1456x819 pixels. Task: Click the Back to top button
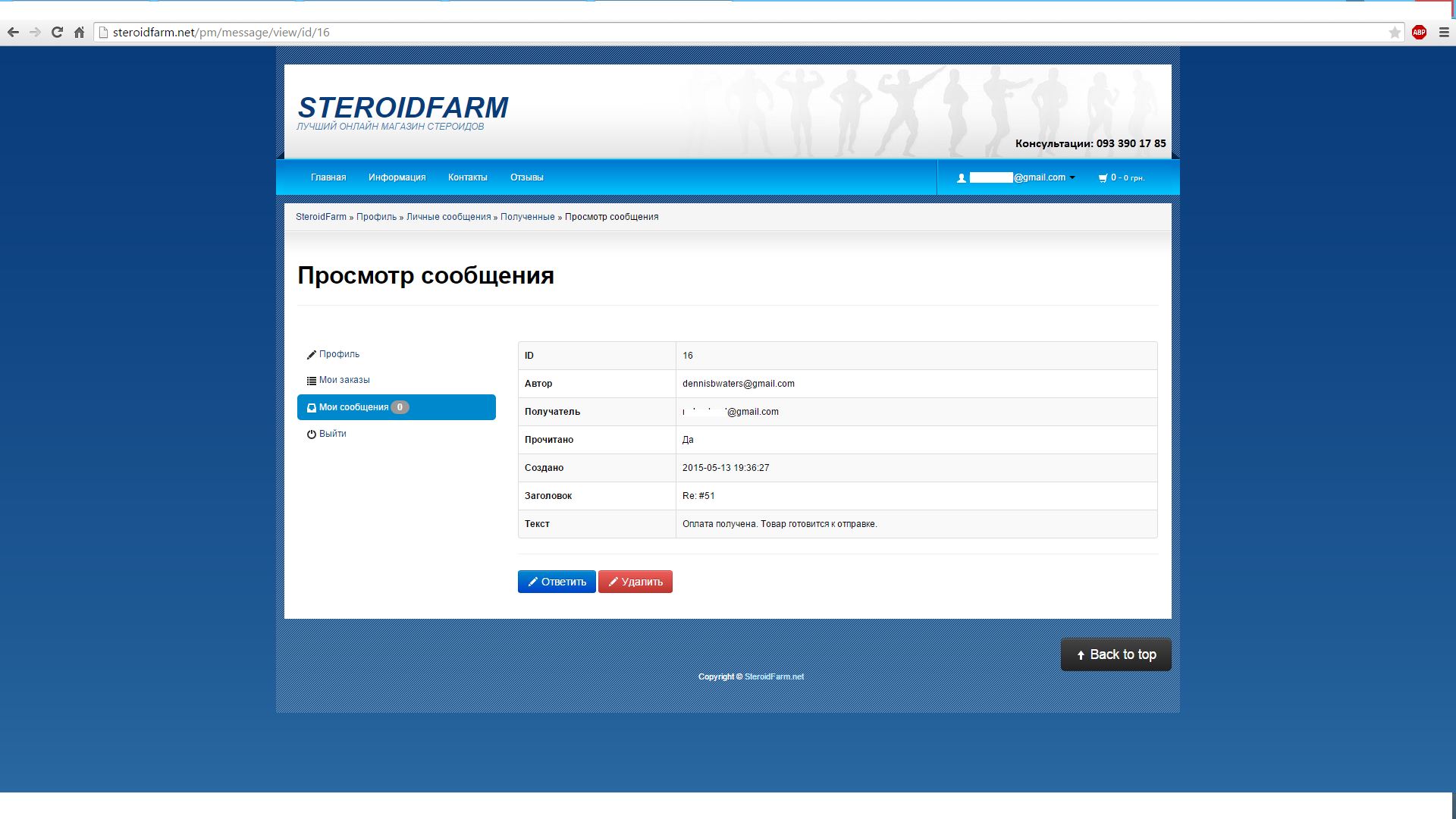(x=1116, y=654)
